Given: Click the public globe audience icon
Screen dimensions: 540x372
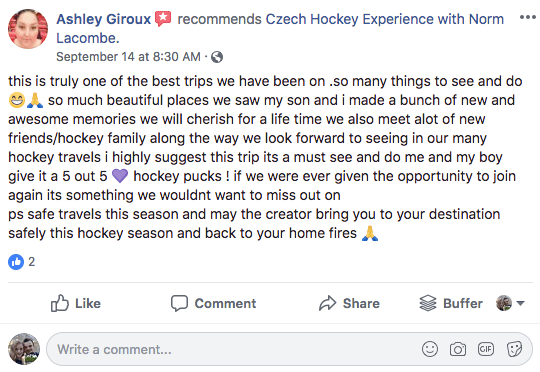Looking at the screenshot, I should pyautogui.click(x=217, y=57).
